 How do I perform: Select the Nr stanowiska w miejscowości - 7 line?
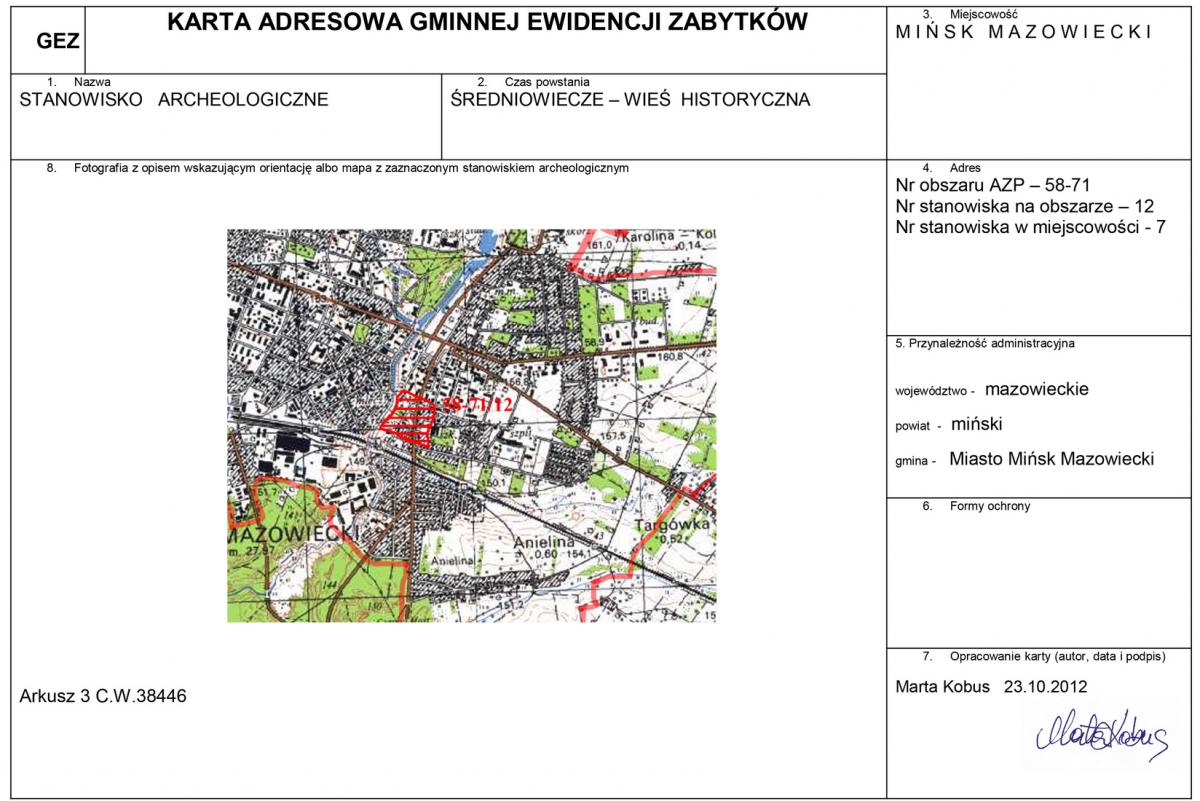click(1031, 227)
